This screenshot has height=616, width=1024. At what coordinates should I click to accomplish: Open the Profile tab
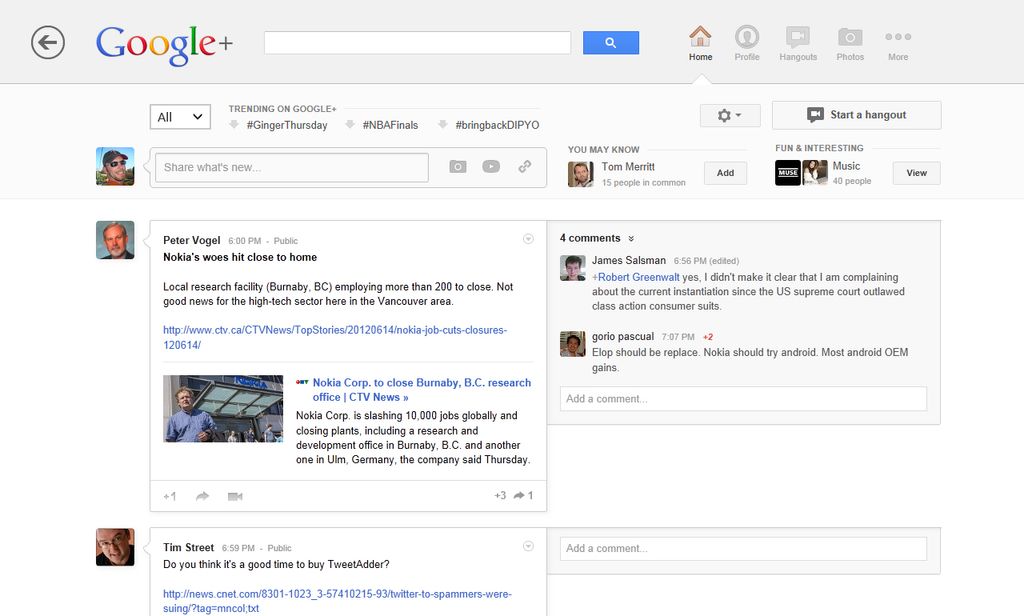746,44
